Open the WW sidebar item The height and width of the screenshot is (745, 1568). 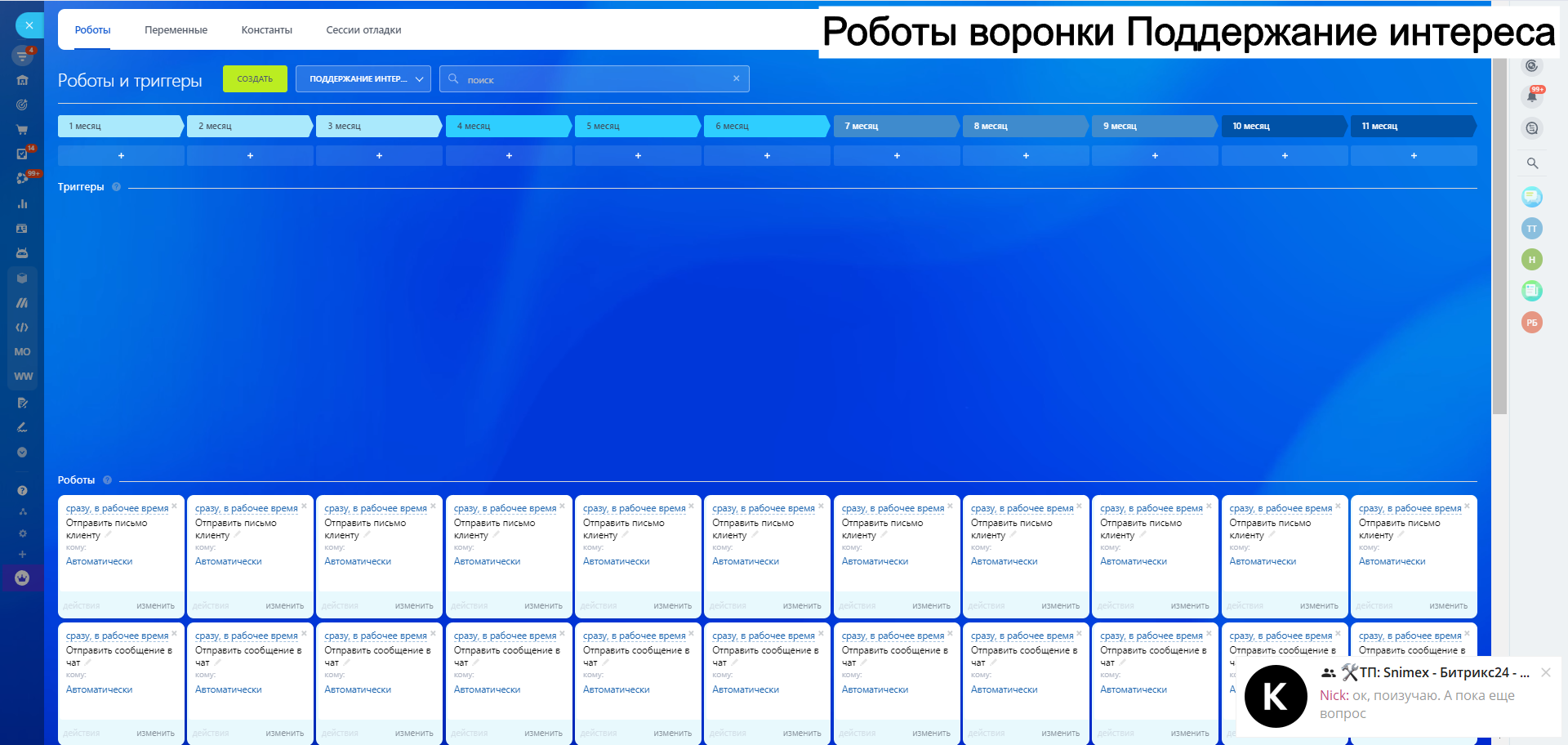[23, 377]
